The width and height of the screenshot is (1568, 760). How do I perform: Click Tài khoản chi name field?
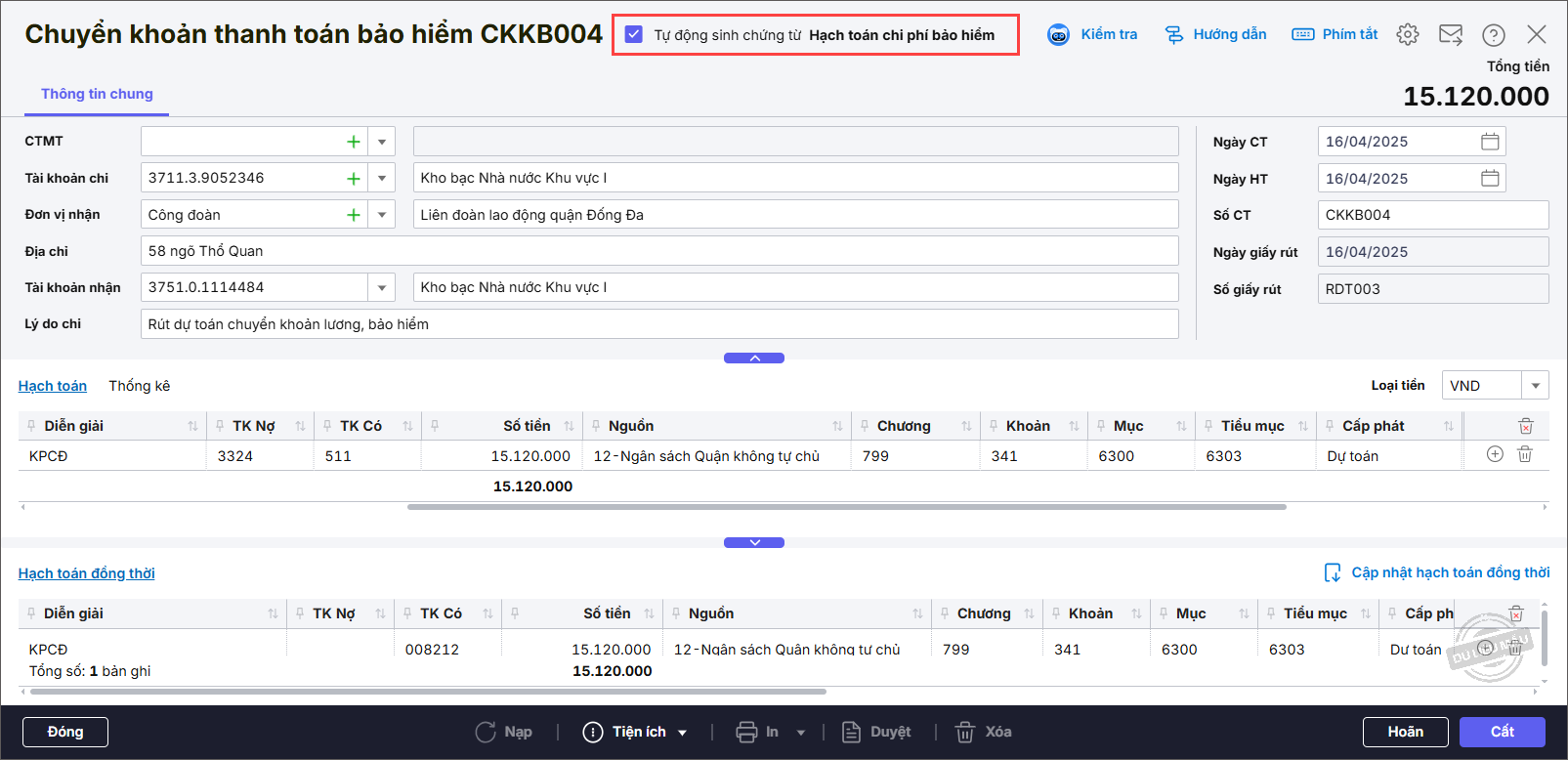(x=795, y=178)
